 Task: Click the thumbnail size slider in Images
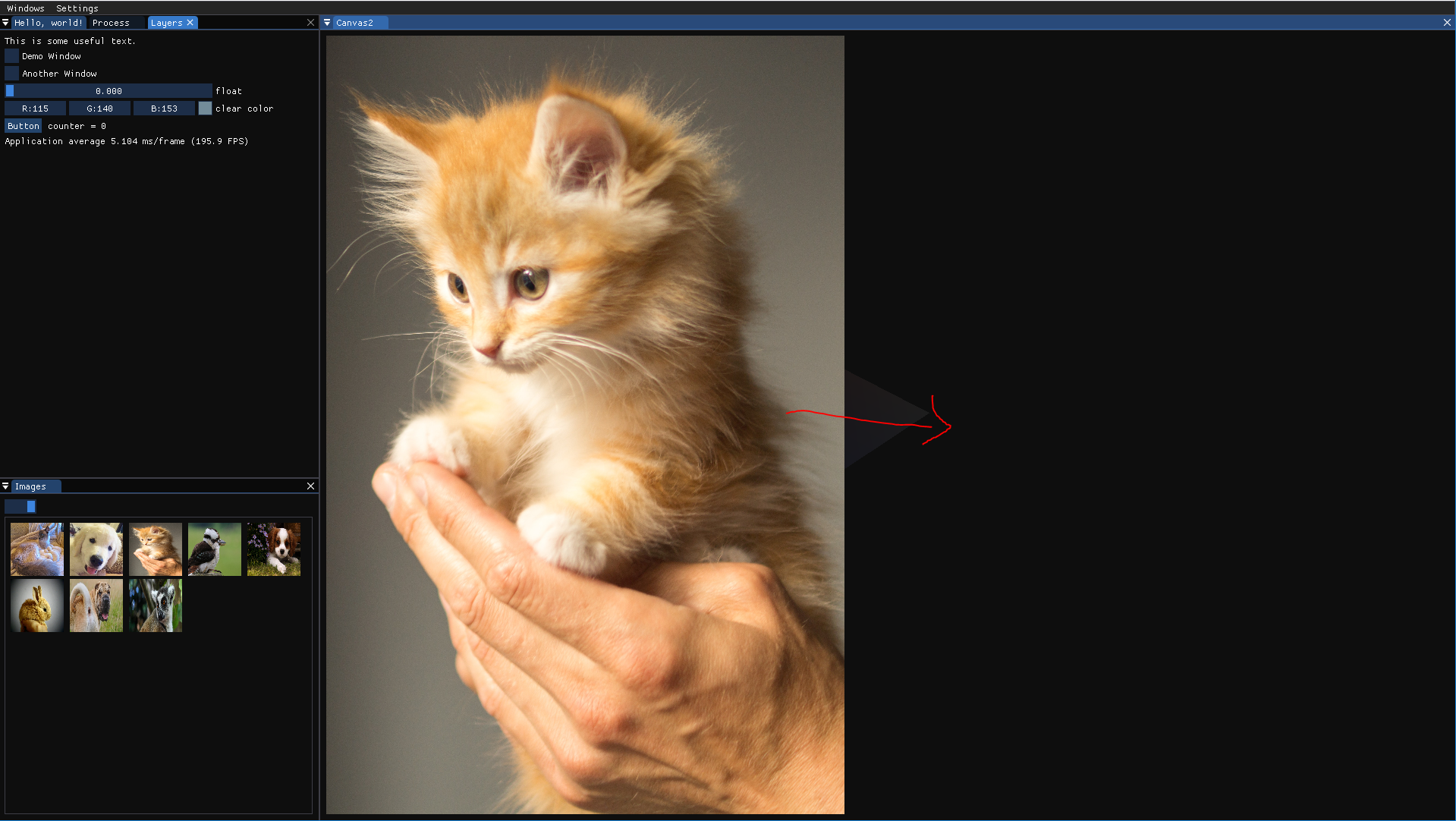tap(20, 506)
